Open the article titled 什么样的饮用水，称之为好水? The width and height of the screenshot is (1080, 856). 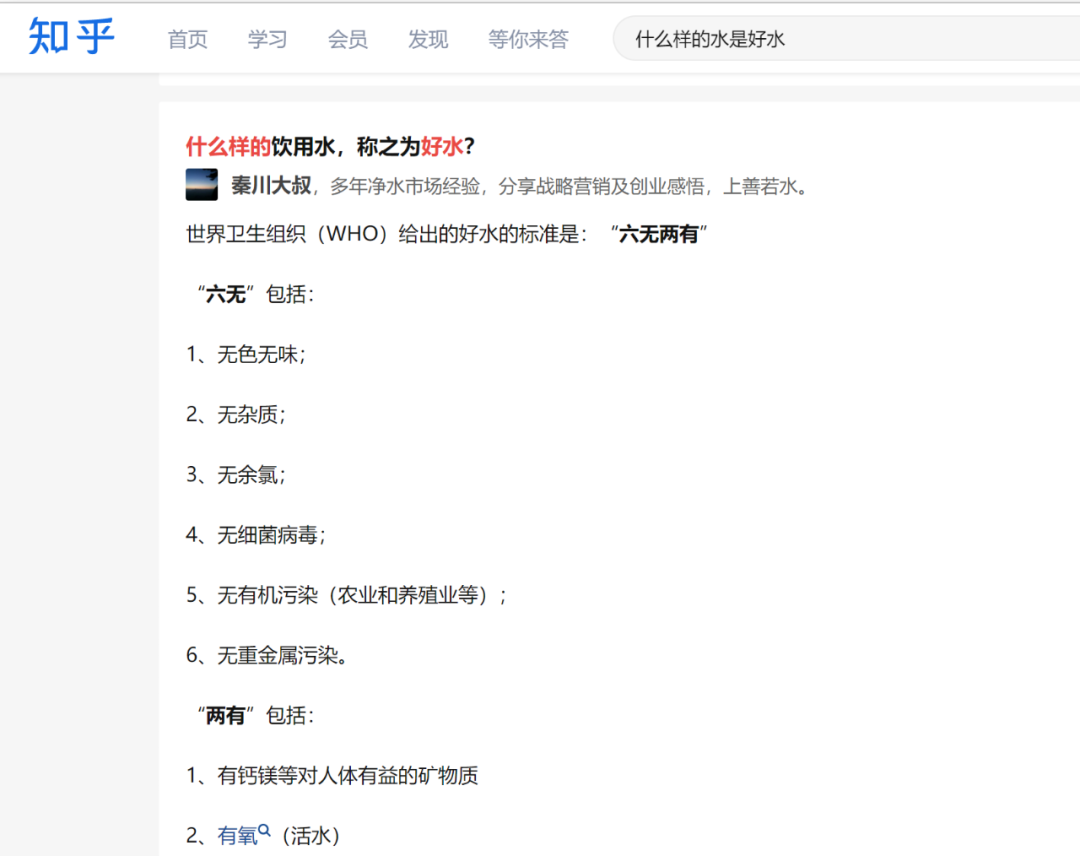point(331,146)
